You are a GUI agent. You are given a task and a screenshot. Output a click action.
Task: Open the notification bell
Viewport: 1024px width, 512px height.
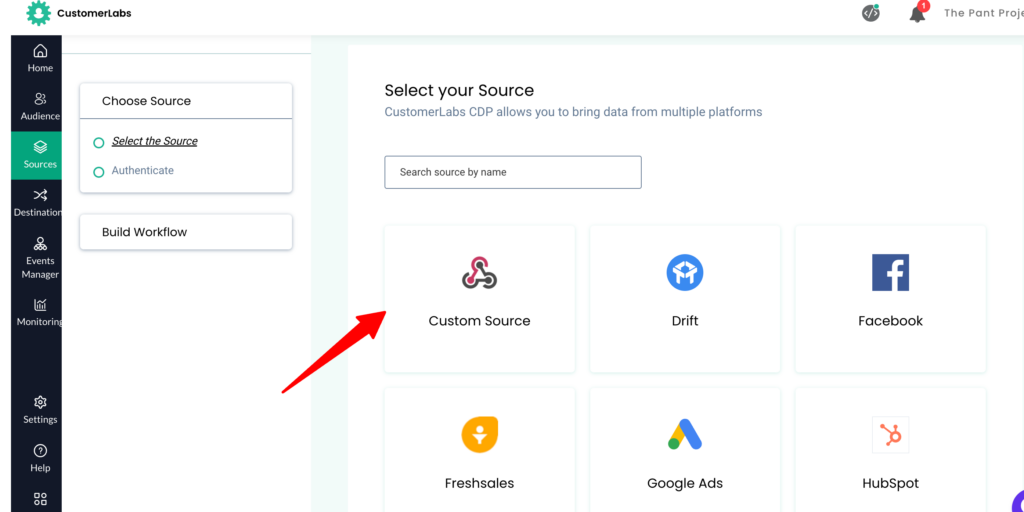[918, 12]
